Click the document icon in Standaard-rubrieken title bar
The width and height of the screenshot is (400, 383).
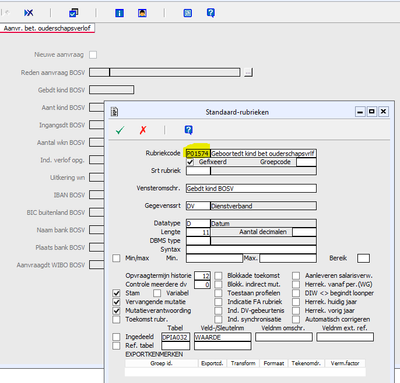coord(115,112)
